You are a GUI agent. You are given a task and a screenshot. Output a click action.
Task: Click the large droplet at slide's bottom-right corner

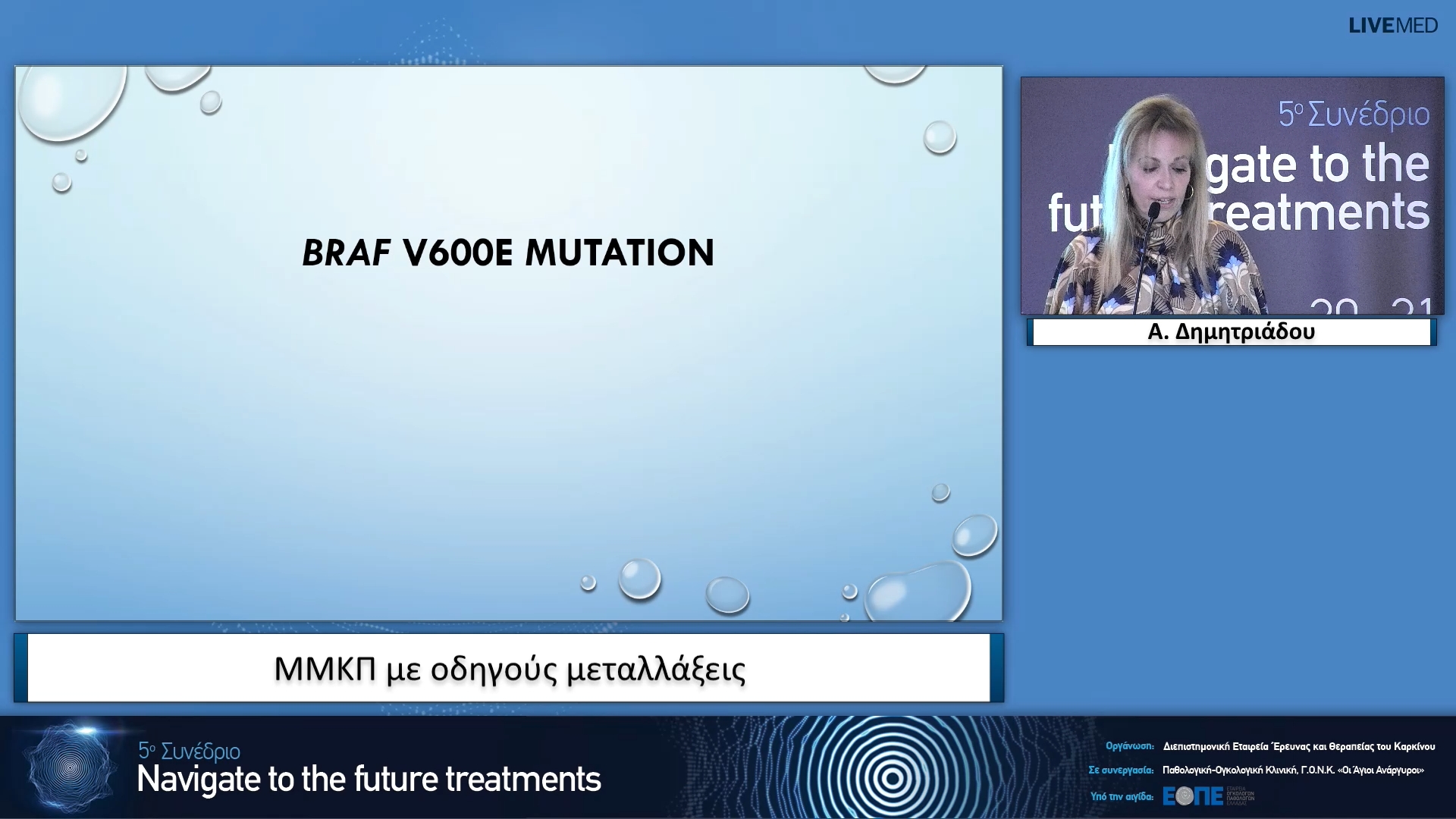[920, 594]
